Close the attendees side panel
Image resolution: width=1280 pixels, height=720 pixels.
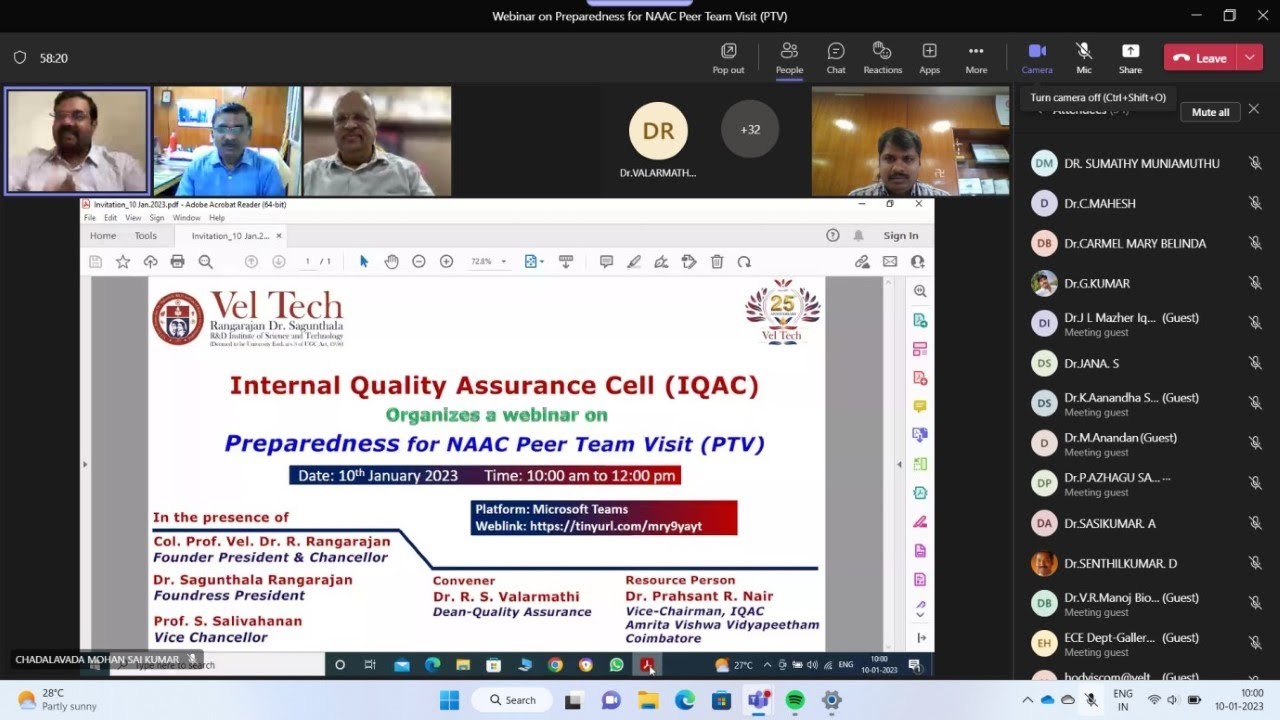(x=1254, y=109)
